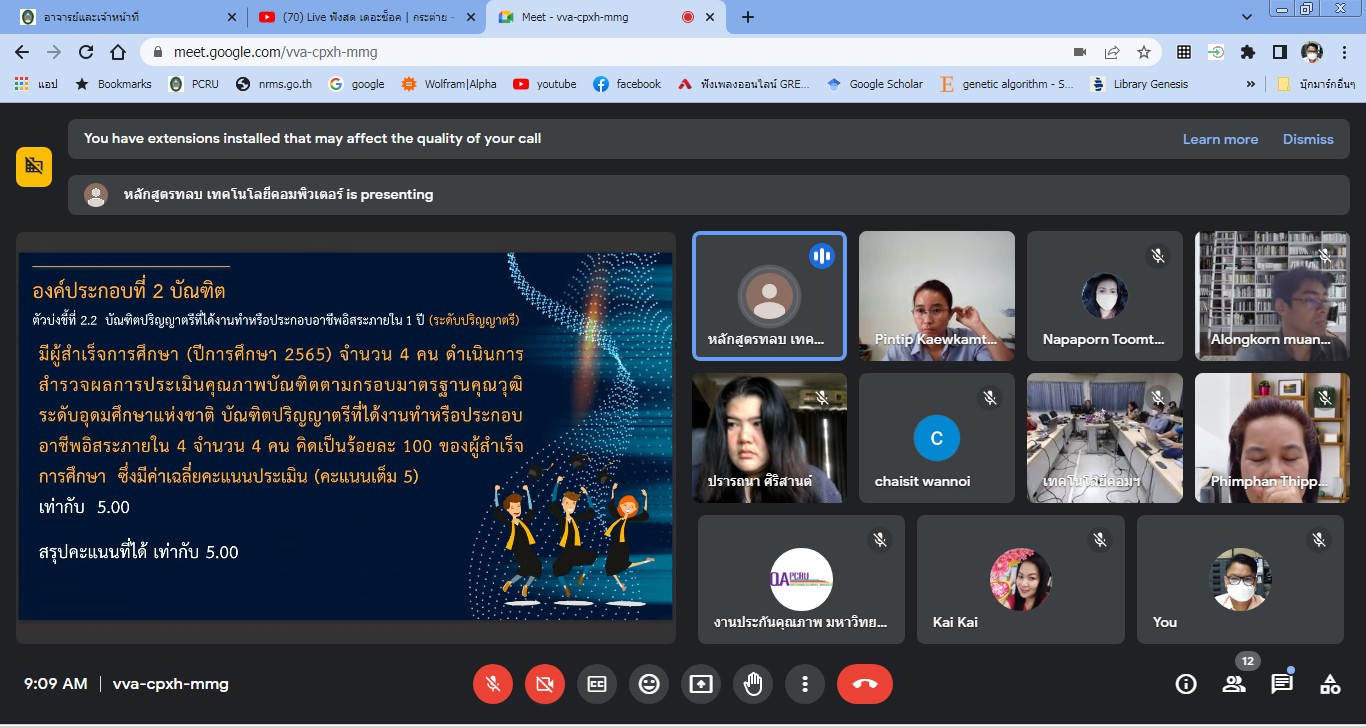Click the Learn more link
1366x728 pixels.
click(1220, 139)
